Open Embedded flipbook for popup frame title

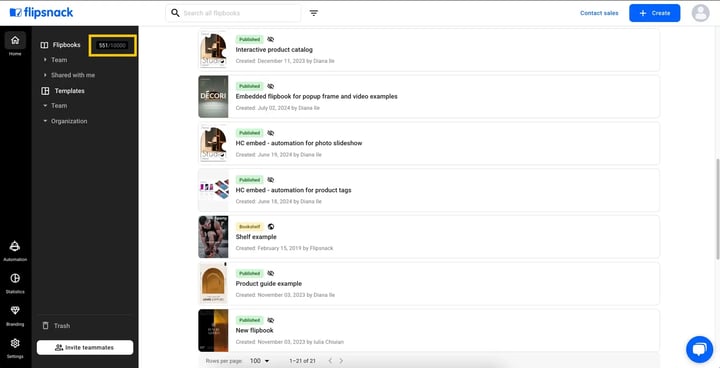coord(316,96)
